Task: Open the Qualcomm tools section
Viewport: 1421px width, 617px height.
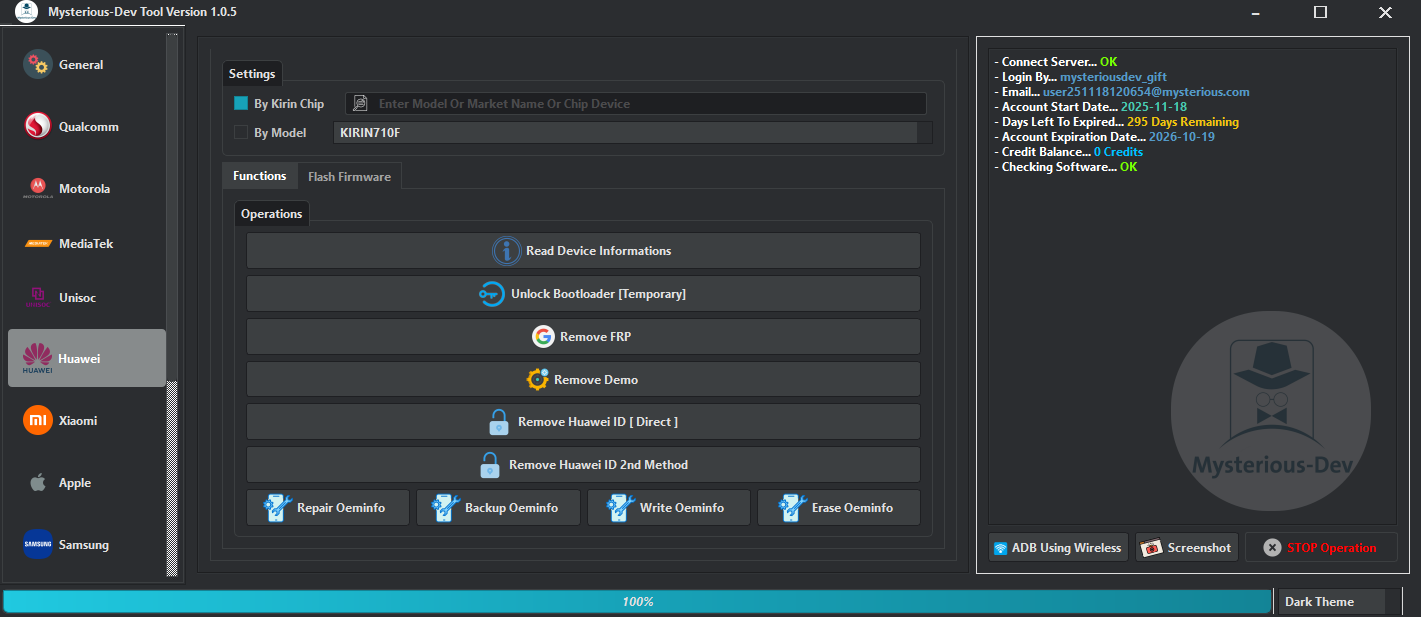Action: (x=86, y=126)
